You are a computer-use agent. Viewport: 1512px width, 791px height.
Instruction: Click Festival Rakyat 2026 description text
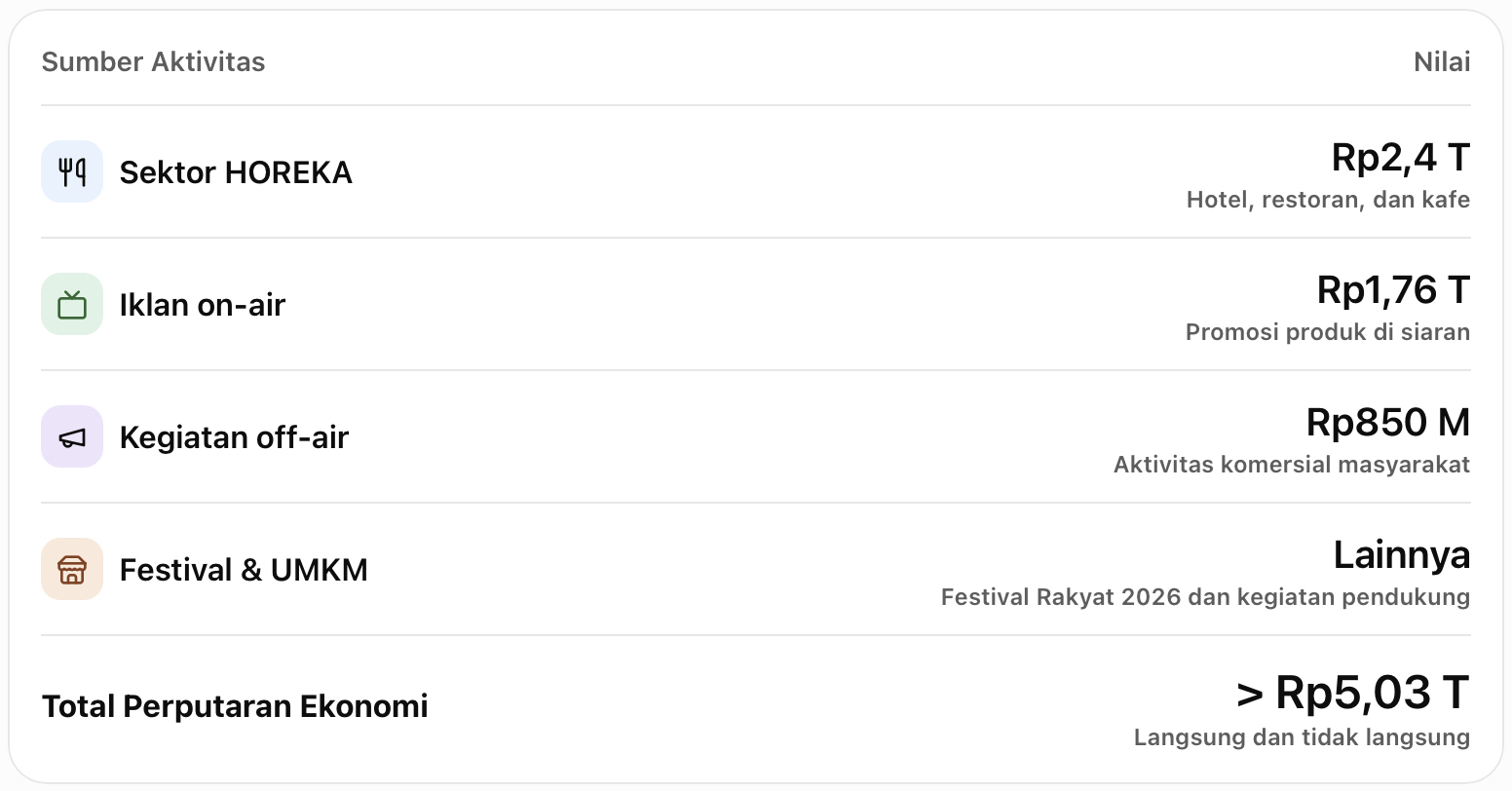tap(1205, 597)
